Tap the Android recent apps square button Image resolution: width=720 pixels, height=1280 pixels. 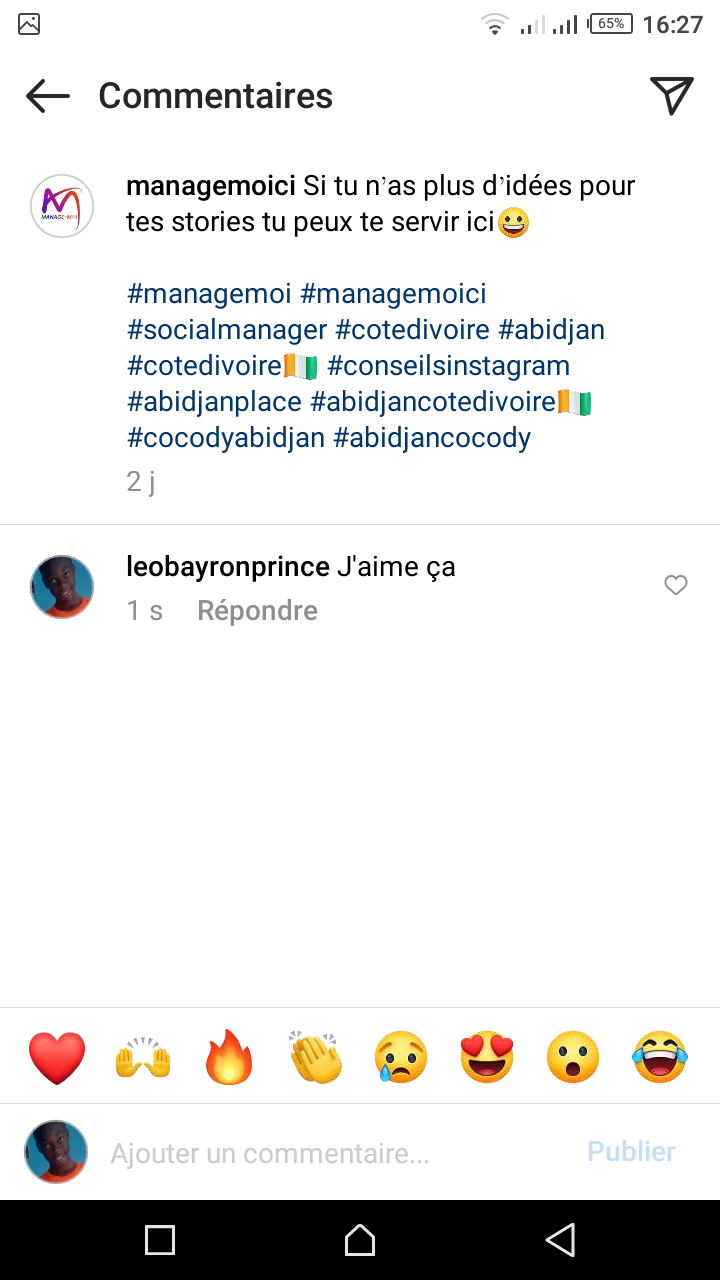coord(160,1240)
